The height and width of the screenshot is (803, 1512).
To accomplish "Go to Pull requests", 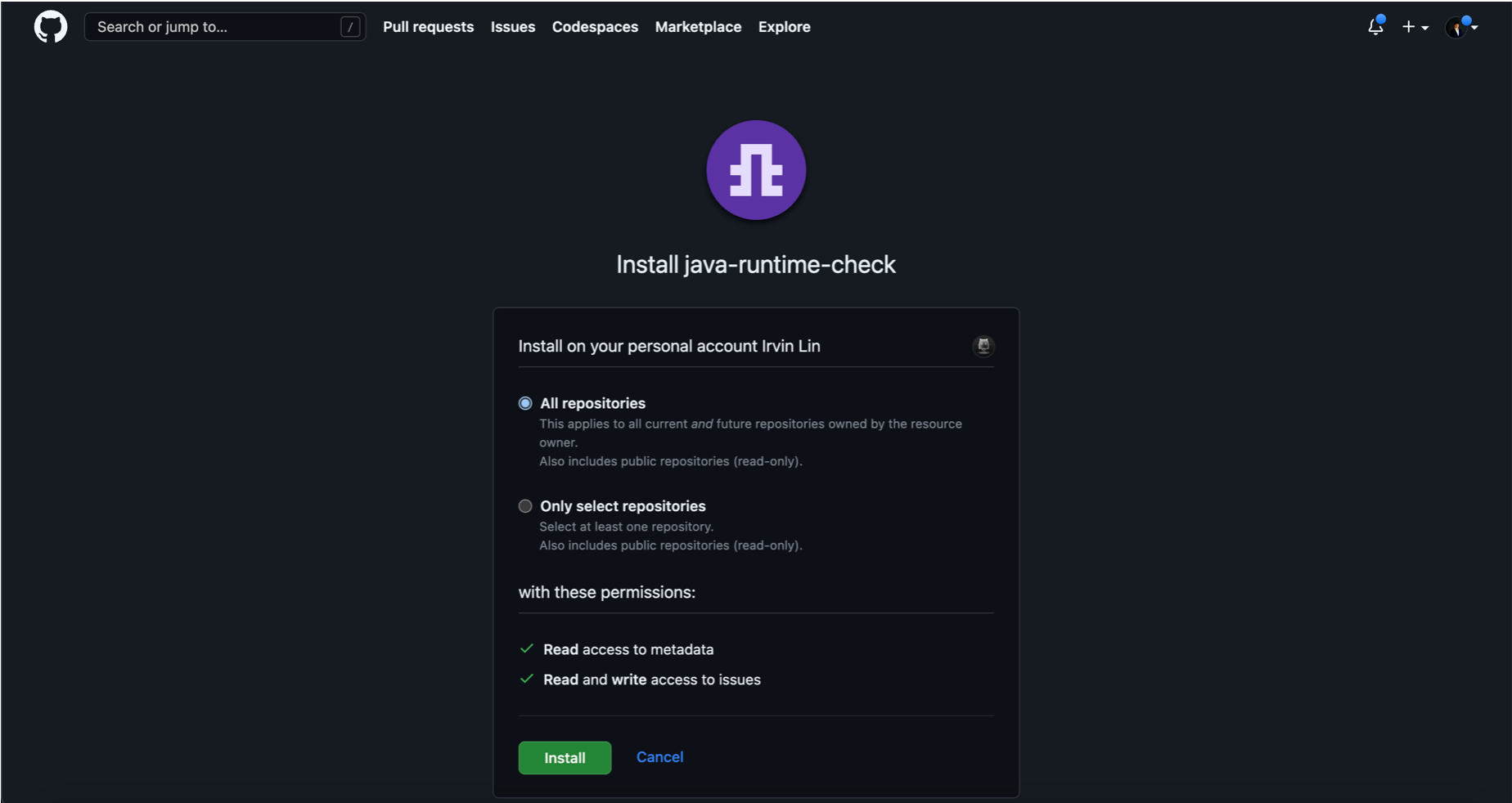I will [428, 27].
